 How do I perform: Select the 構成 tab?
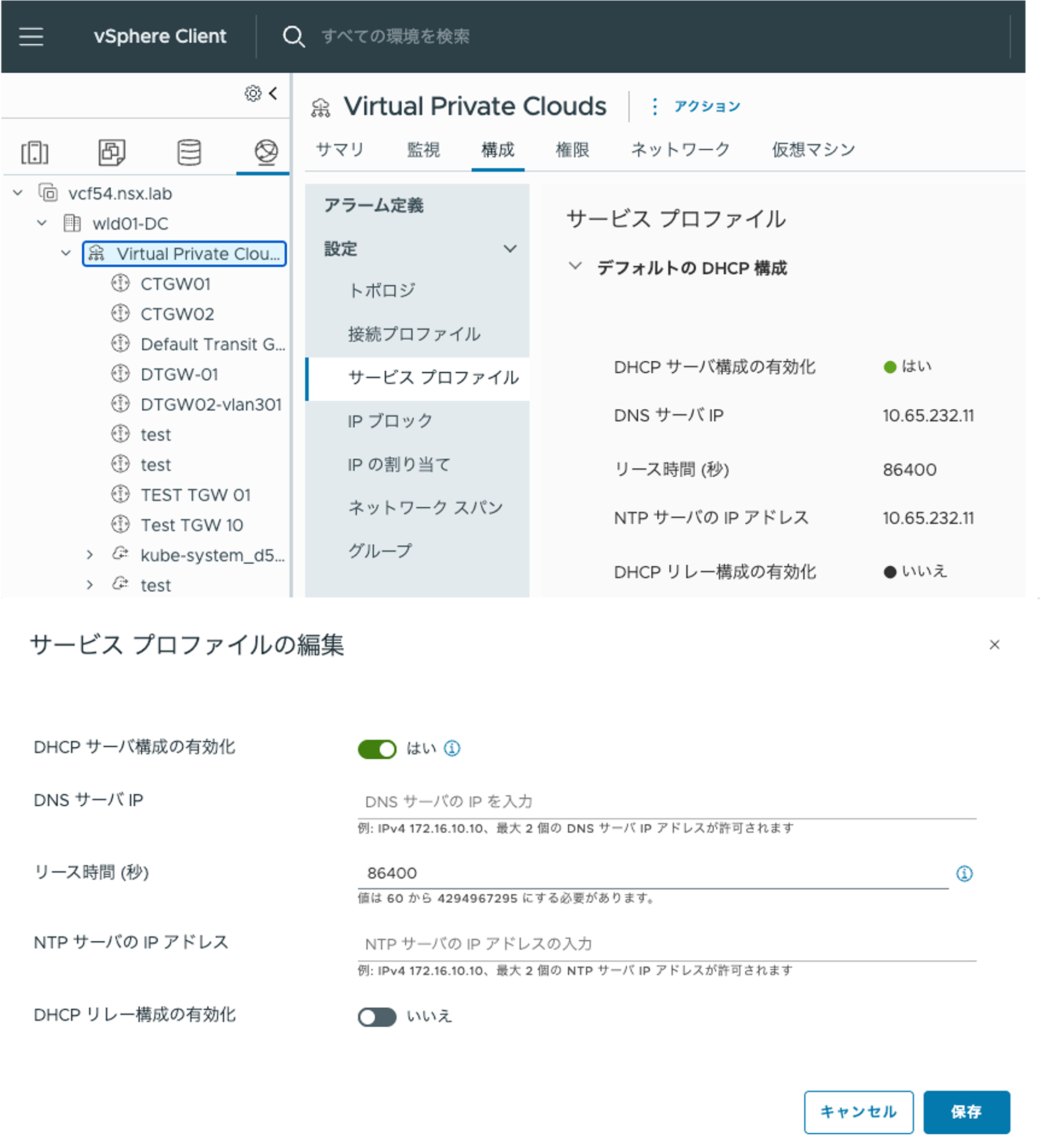(498, 150)
